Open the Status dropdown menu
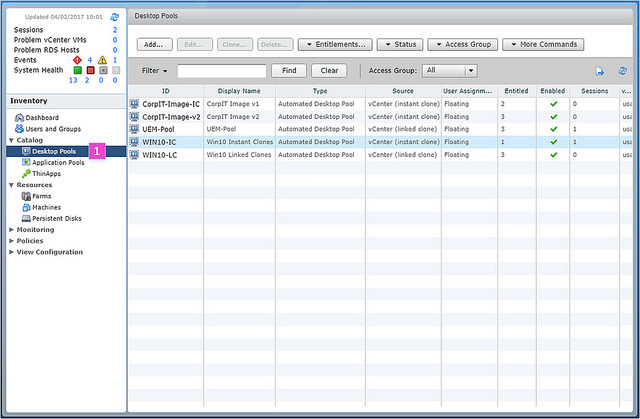 point(400,44)
